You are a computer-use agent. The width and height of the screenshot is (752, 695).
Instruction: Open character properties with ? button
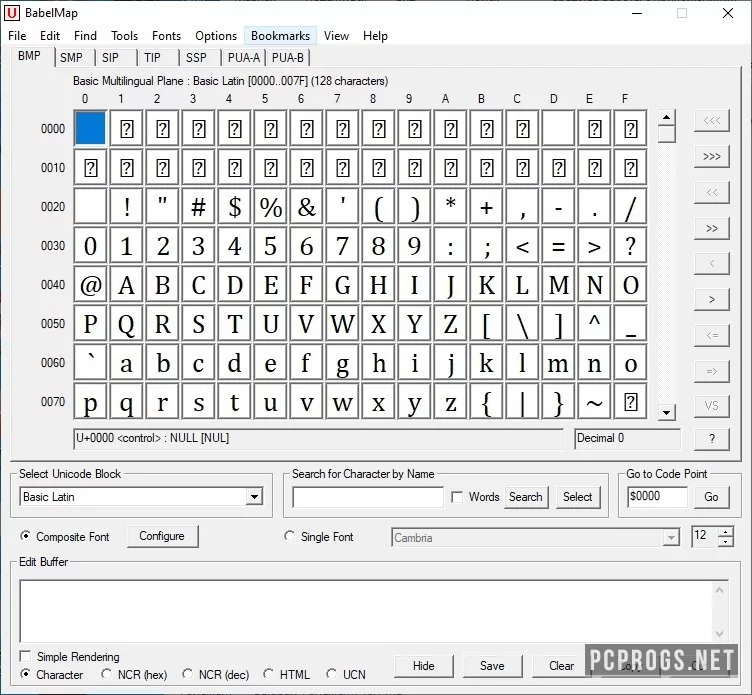[x=712, y=439]
